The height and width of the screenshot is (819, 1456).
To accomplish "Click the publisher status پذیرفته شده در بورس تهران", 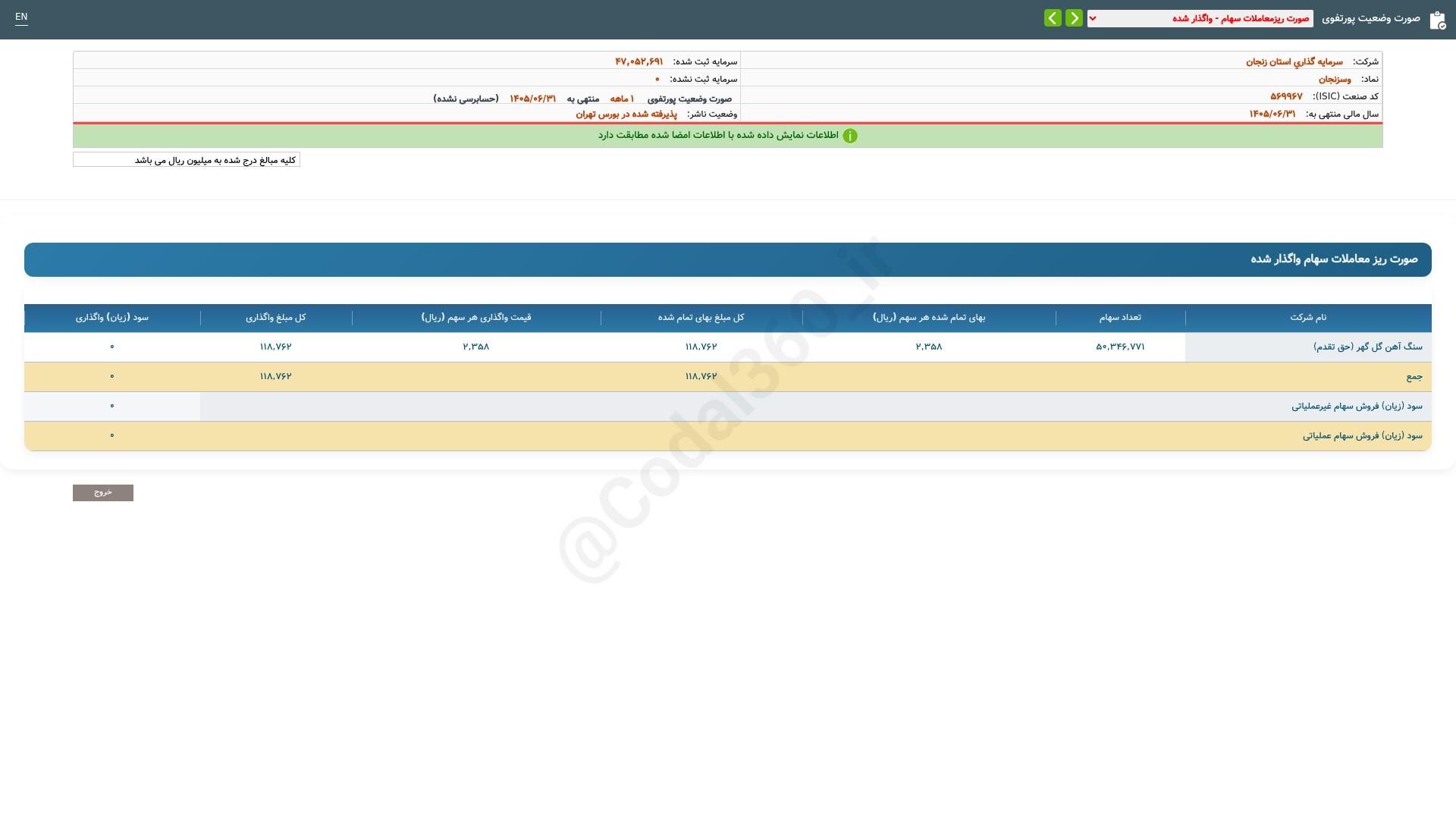I will point(626,115).
